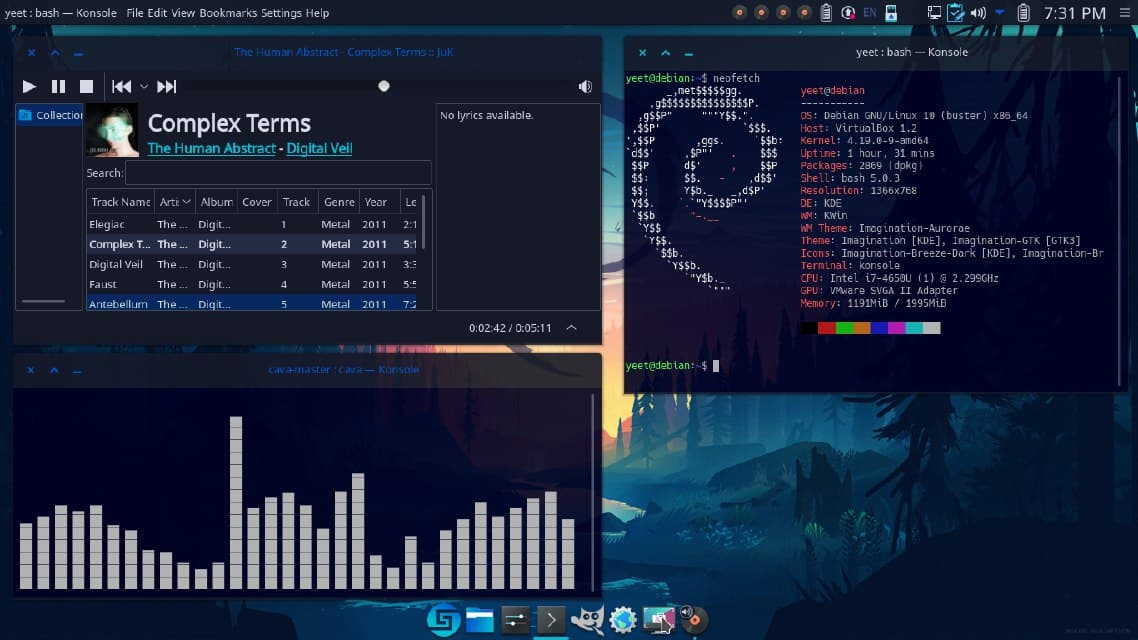
Task: Open the File menu in the top bar
Action: (135, 13)
